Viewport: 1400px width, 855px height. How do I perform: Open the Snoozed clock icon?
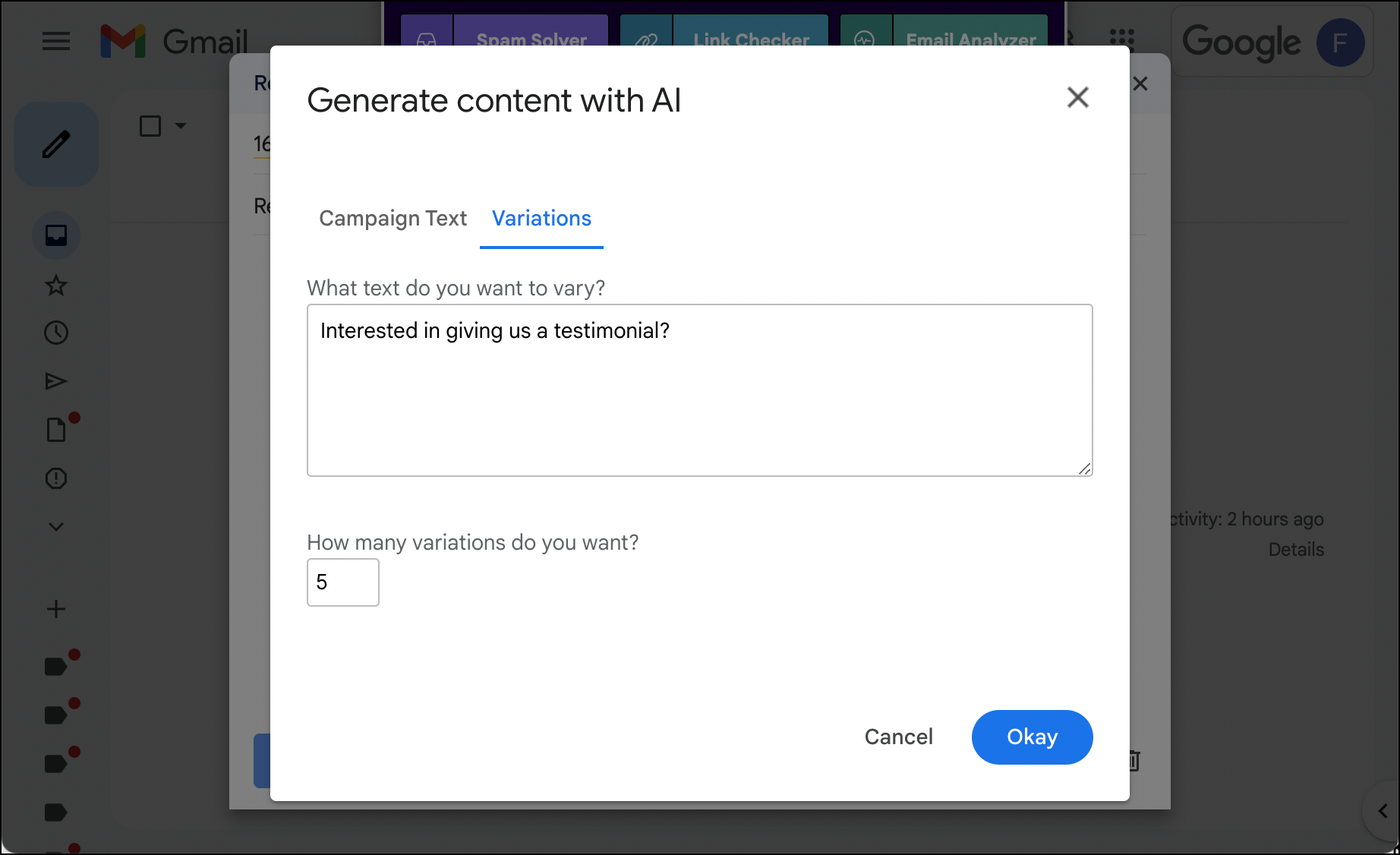(56, 333)
